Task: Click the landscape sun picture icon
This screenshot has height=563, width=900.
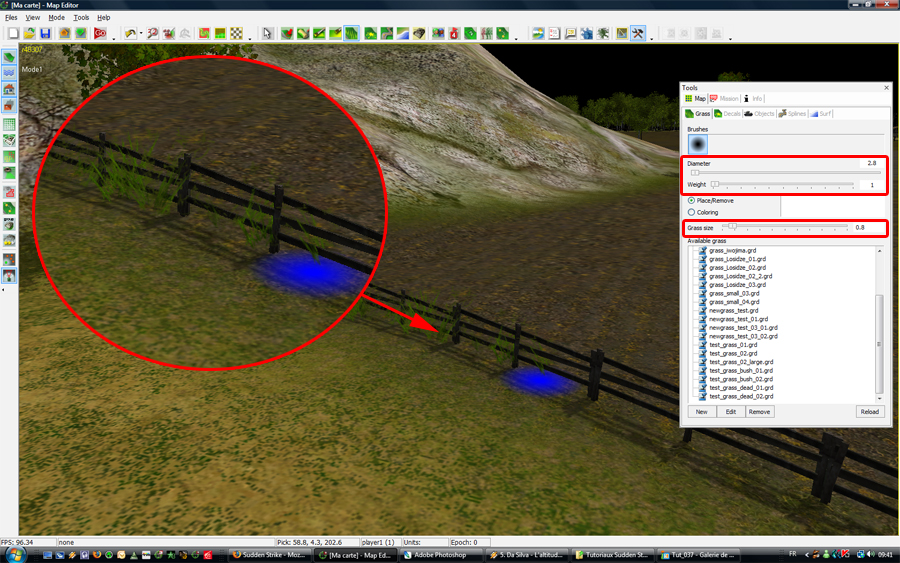Action: [x=537, y=33]
